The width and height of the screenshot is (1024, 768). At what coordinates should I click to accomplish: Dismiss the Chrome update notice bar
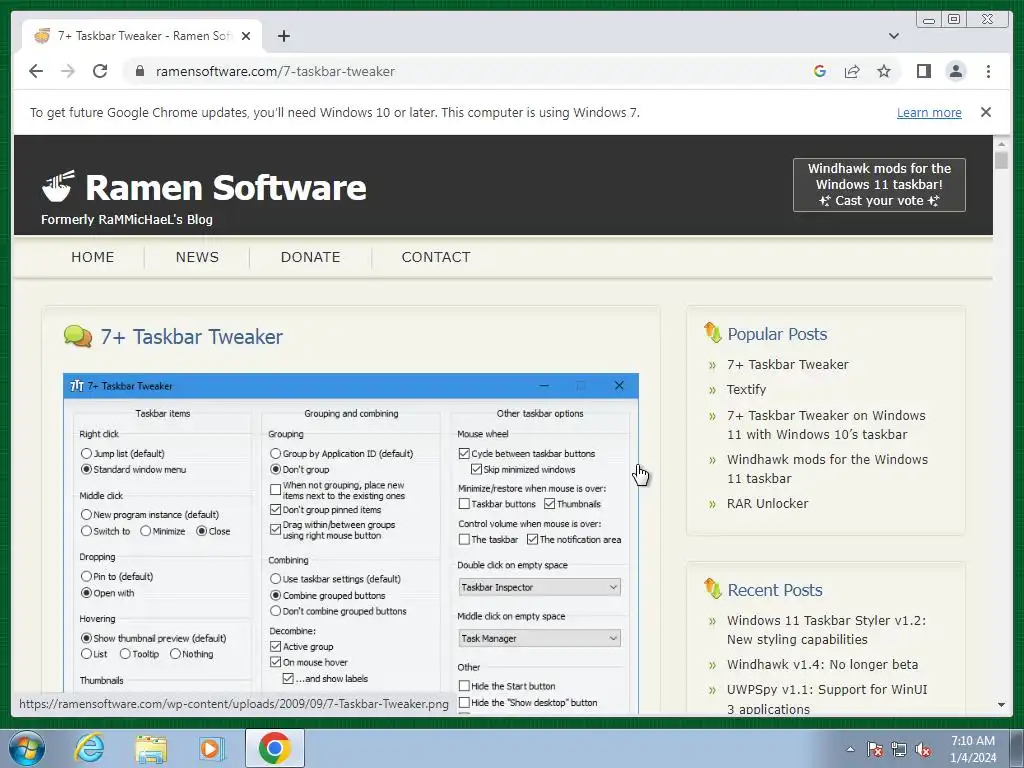[985, 112]
